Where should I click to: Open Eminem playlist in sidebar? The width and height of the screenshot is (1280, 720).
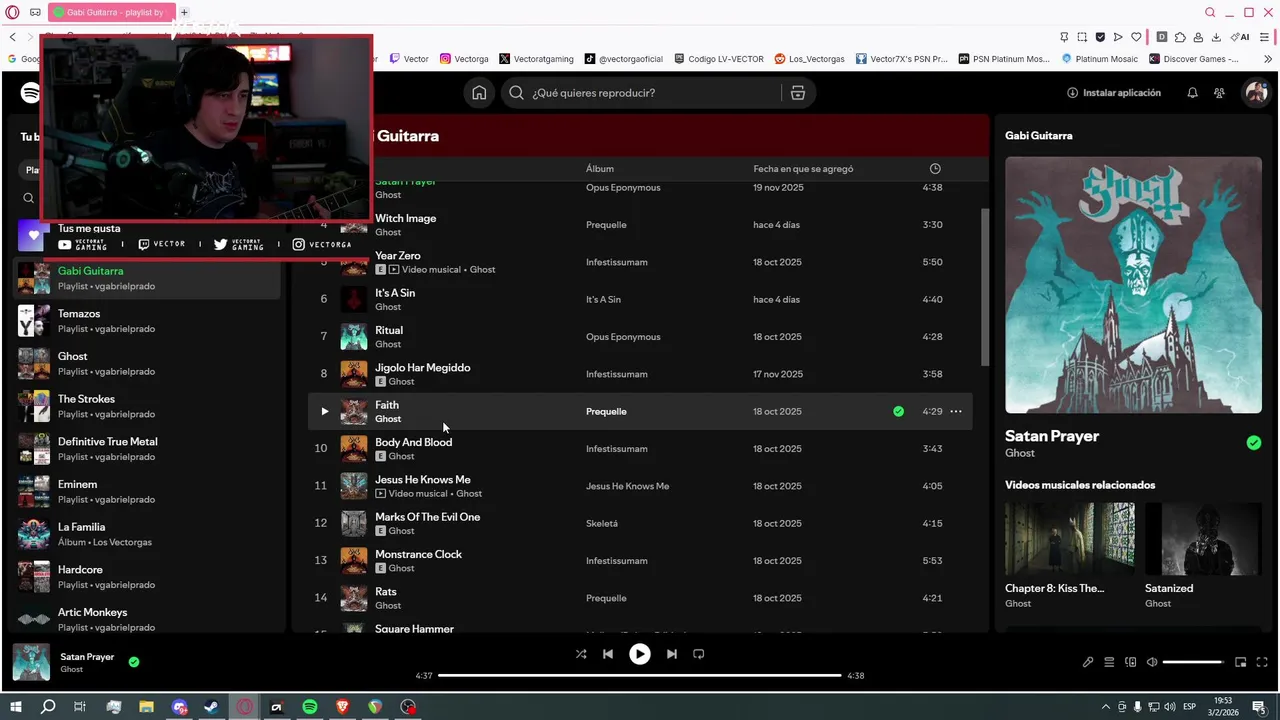click(x=148, y=491)
